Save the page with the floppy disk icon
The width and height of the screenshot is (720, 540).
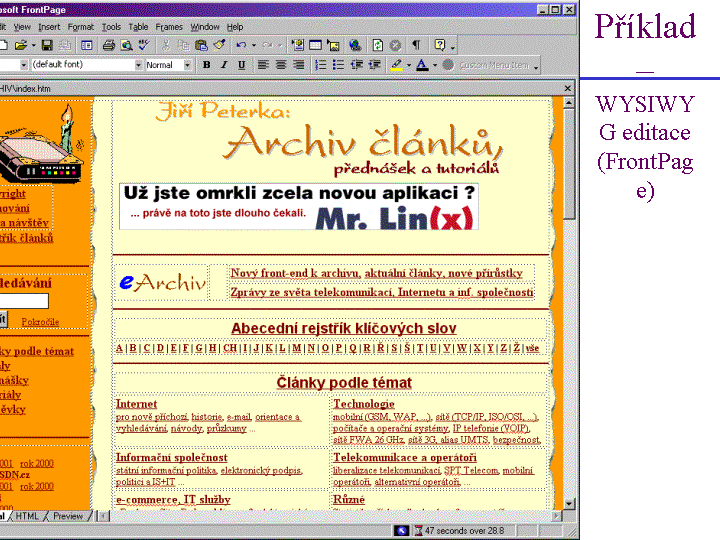(47, 45)
